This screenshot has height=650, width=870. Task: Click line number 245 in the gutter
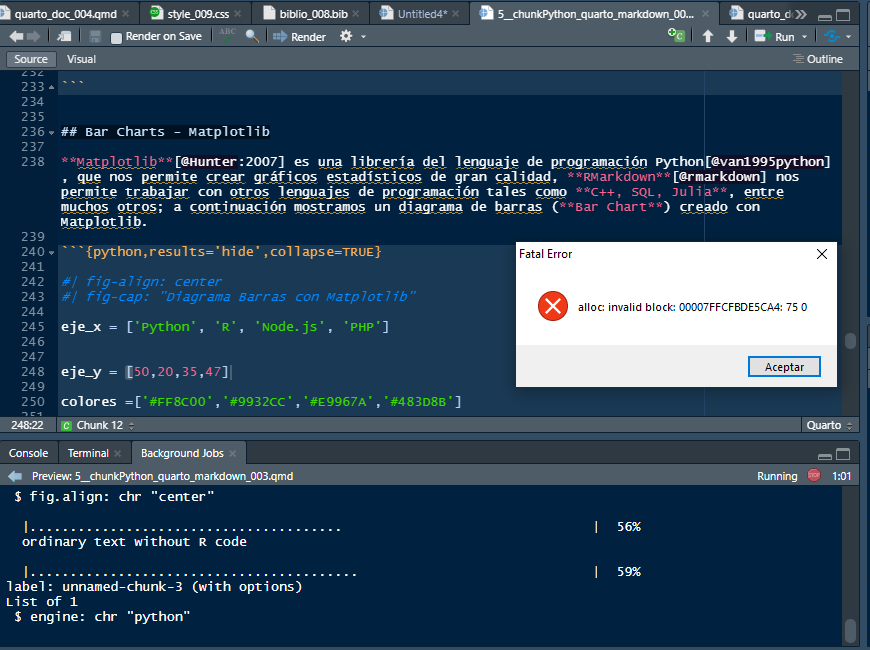pos(33,327)
